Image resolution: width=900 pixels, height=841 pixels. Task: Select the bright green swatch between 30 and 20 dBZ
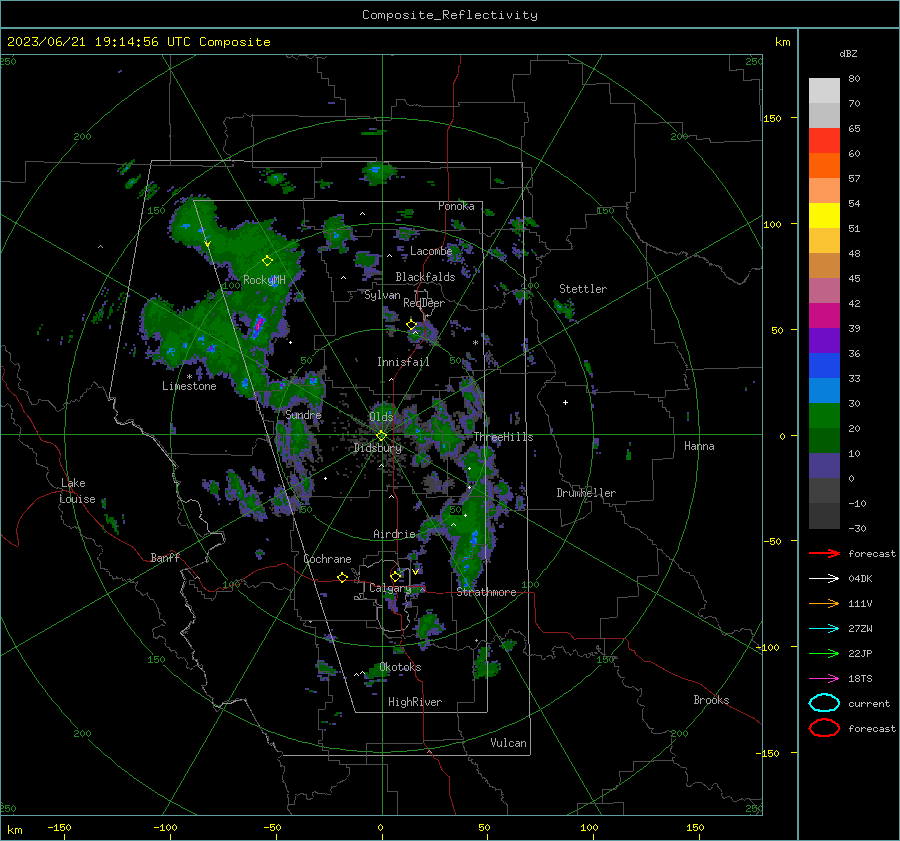pyautogui.click(x=824, y=416)
